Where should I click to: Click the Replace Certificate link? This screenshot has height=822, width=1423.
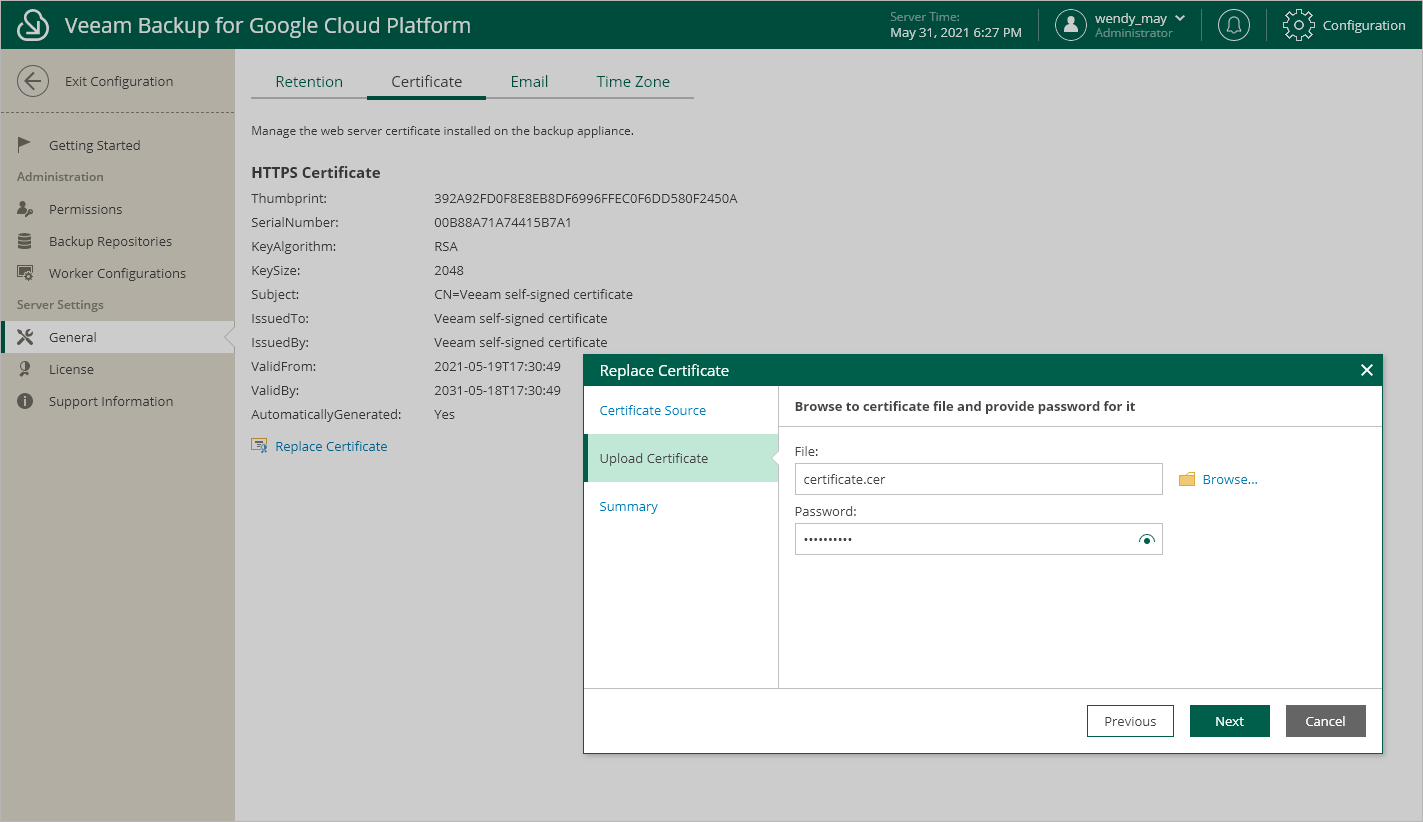331,446
